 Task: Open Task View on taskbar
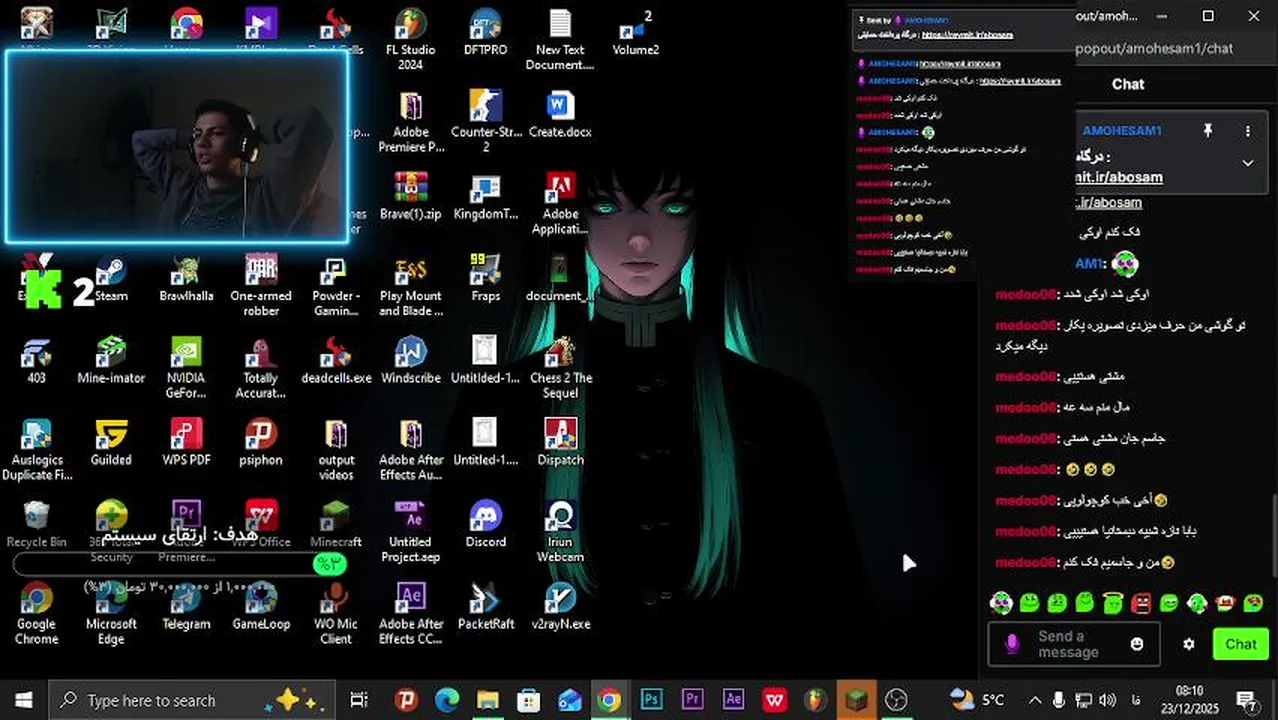tap(359, 700)
